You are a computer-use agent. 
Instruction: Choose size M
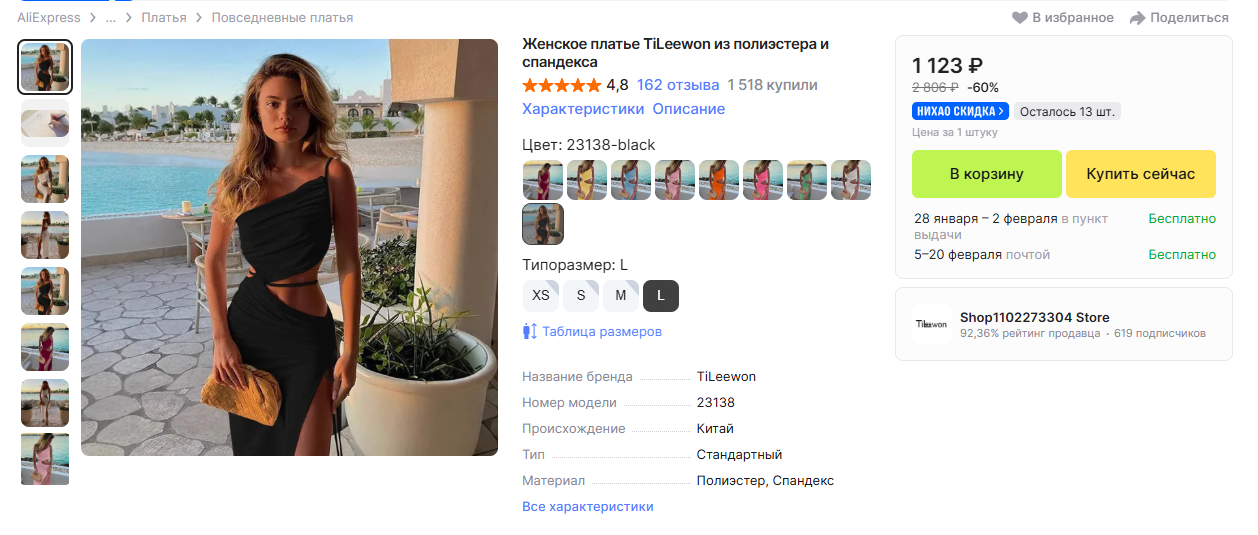coord(621,295)
